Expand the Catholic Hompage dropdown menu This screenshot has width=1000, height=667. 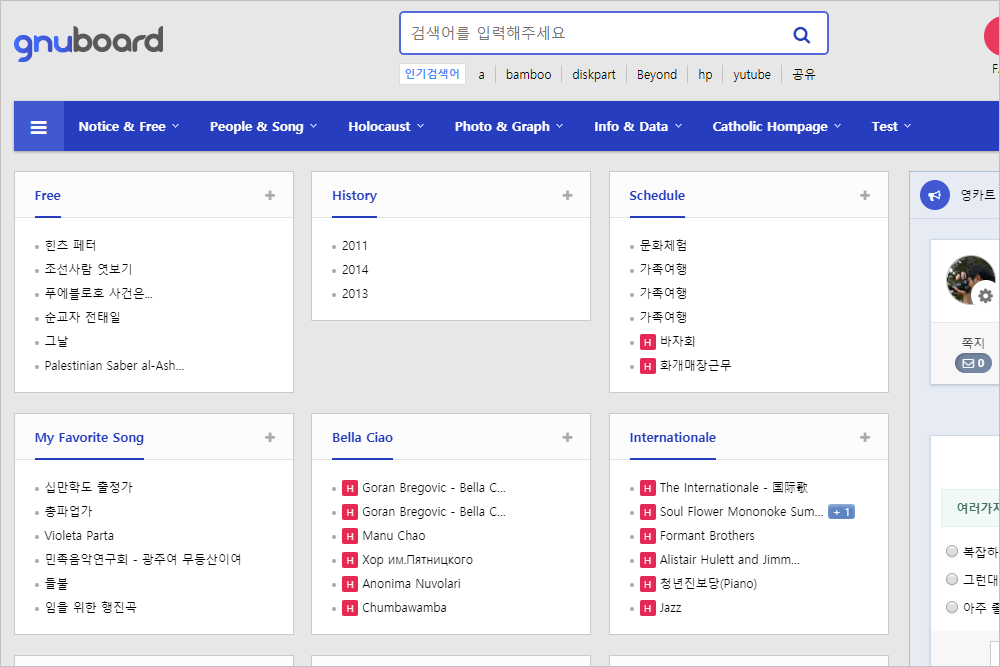(776, 127)
